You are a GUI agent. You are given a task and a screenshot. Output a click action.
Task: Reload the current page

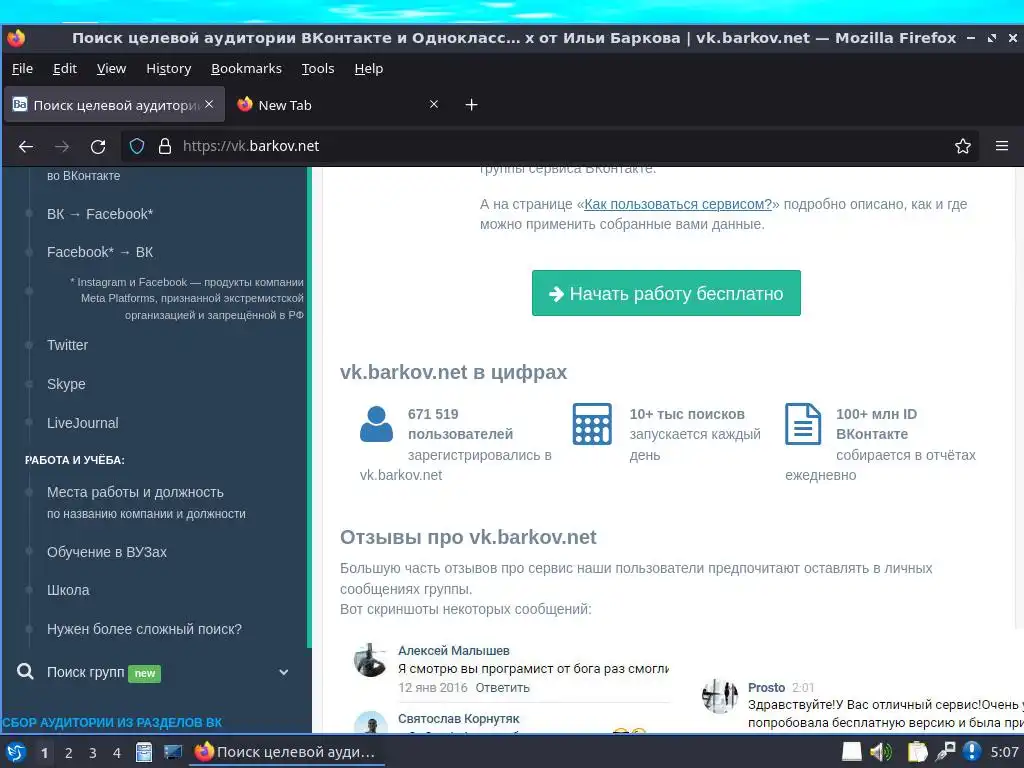98,146
